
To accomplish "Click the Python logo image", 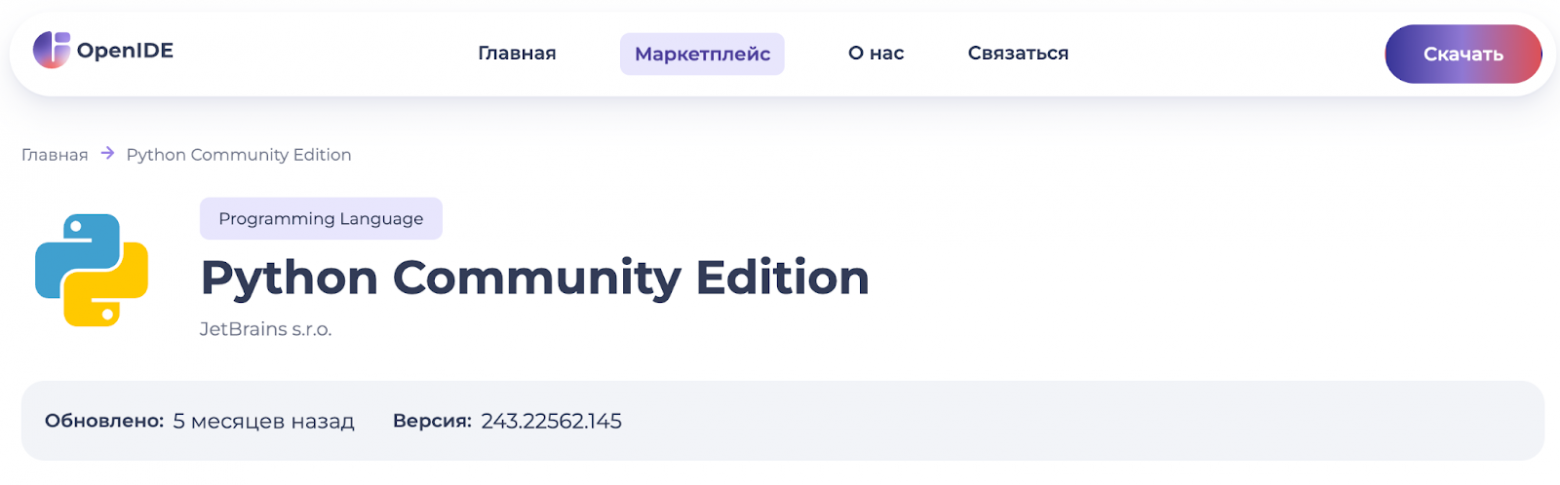I will coord(92,270).
